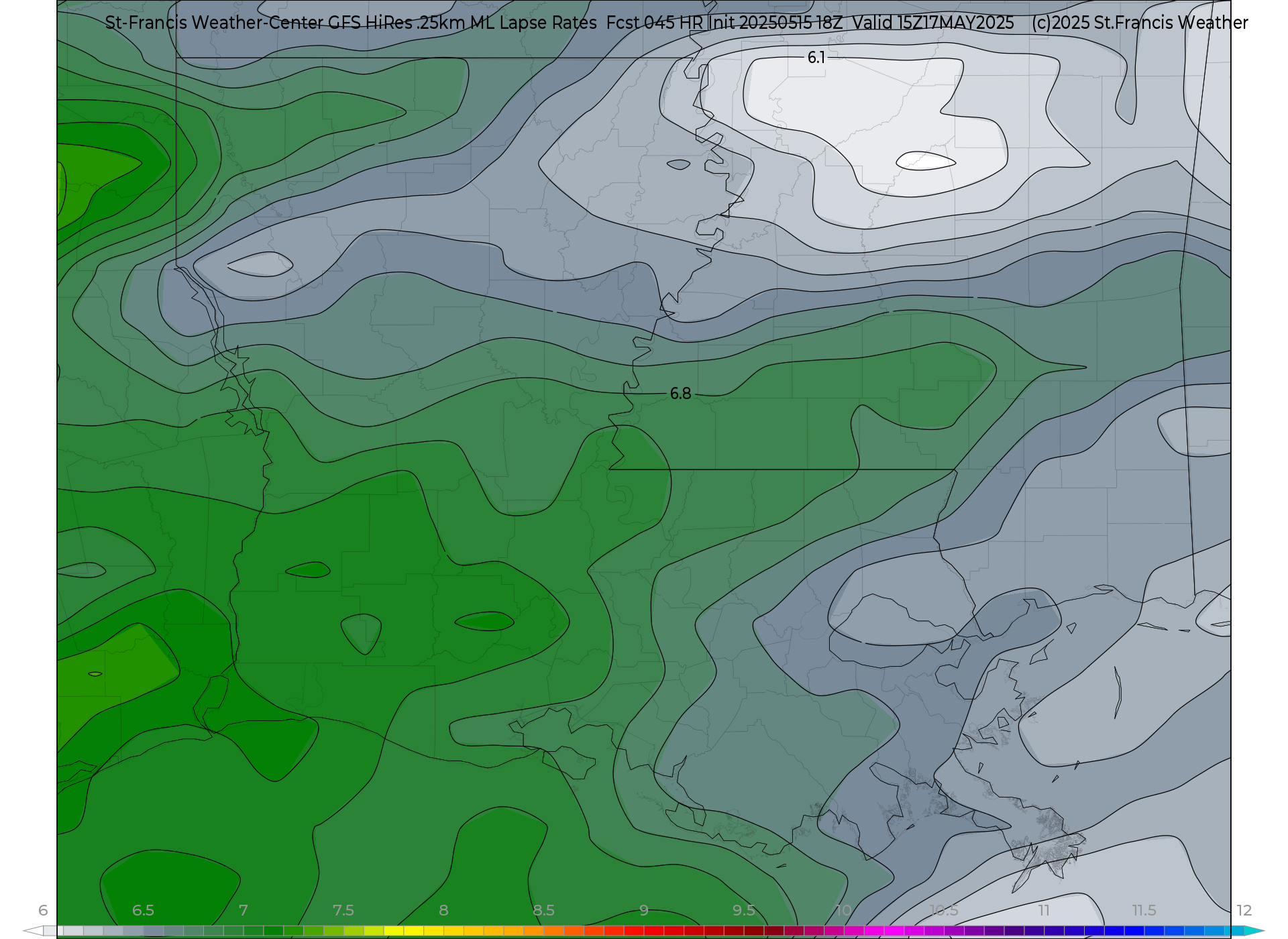This screenshot has height=939, width=1288.
Task: Click 'GFS HiRes .25km' in the title
Action: coord(396,23)
